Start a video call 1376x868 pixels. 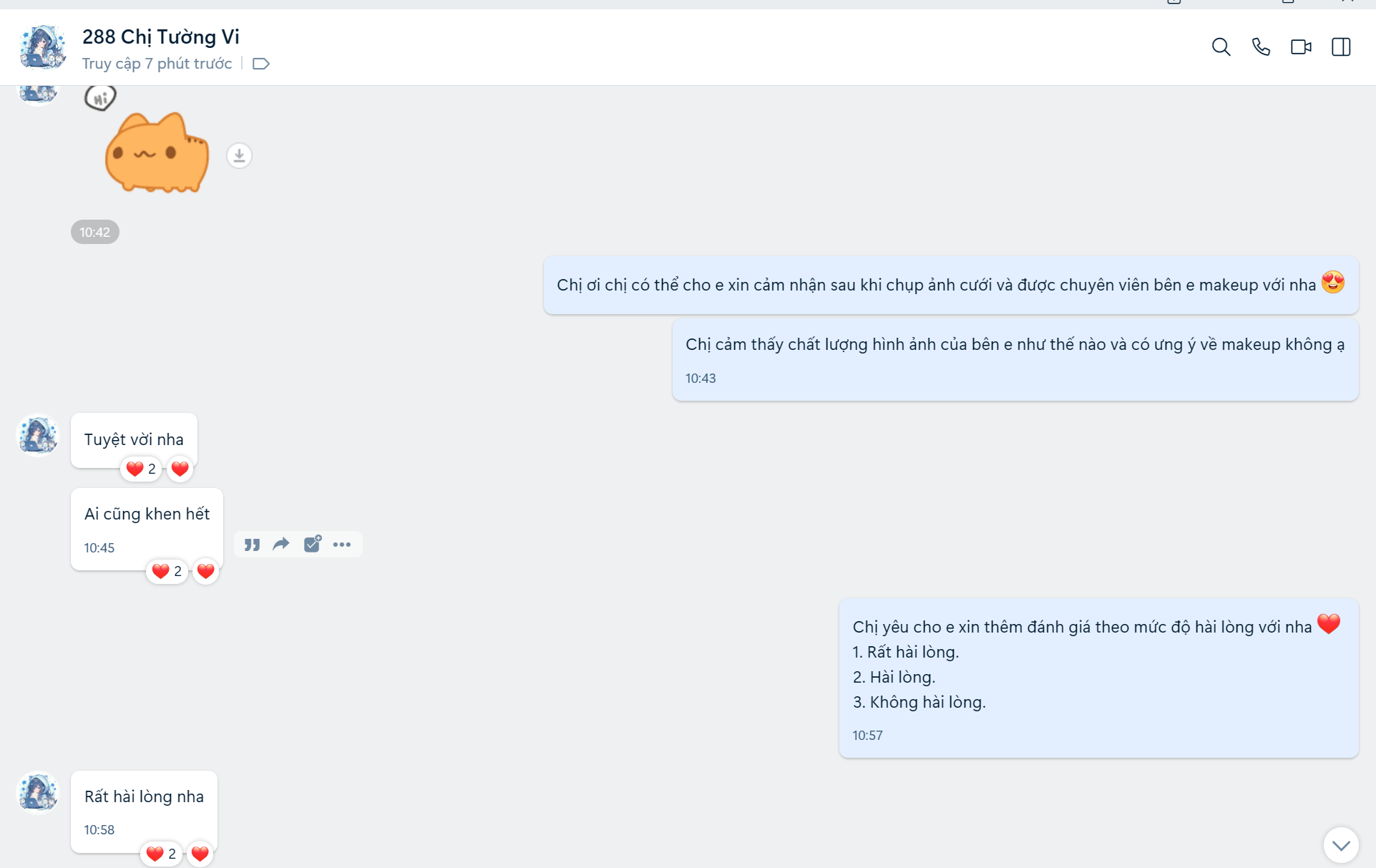[1301, 47]
